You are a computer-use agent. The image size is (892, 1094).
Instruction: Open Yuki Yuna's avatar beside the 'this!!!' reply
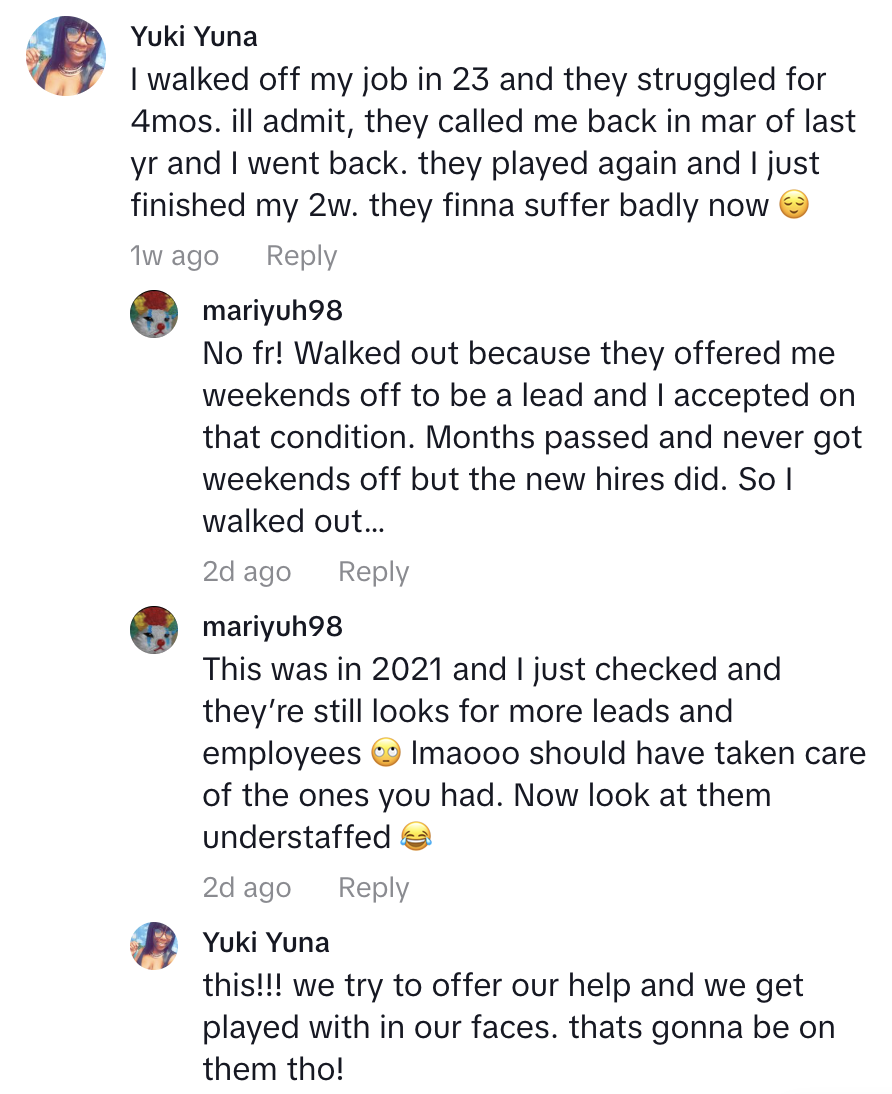point(154,946)
